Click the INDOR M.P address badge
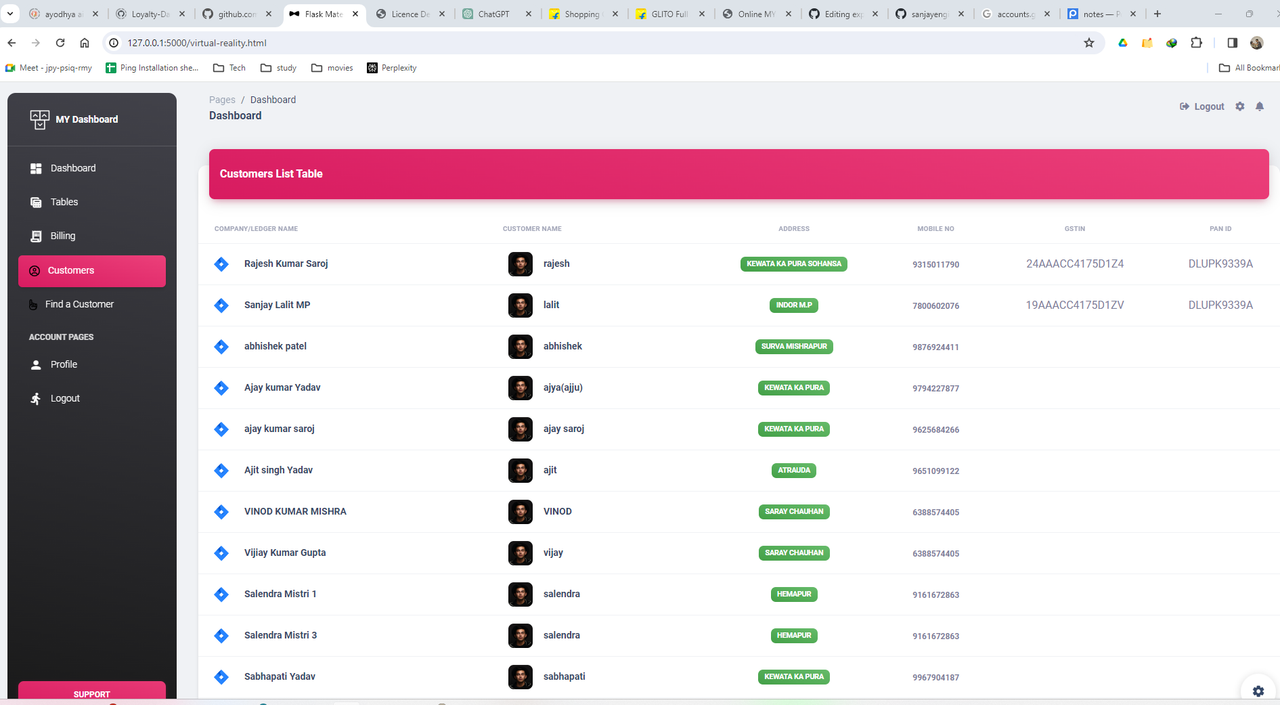The image size is (1280, 705). [x=794, y=305]
